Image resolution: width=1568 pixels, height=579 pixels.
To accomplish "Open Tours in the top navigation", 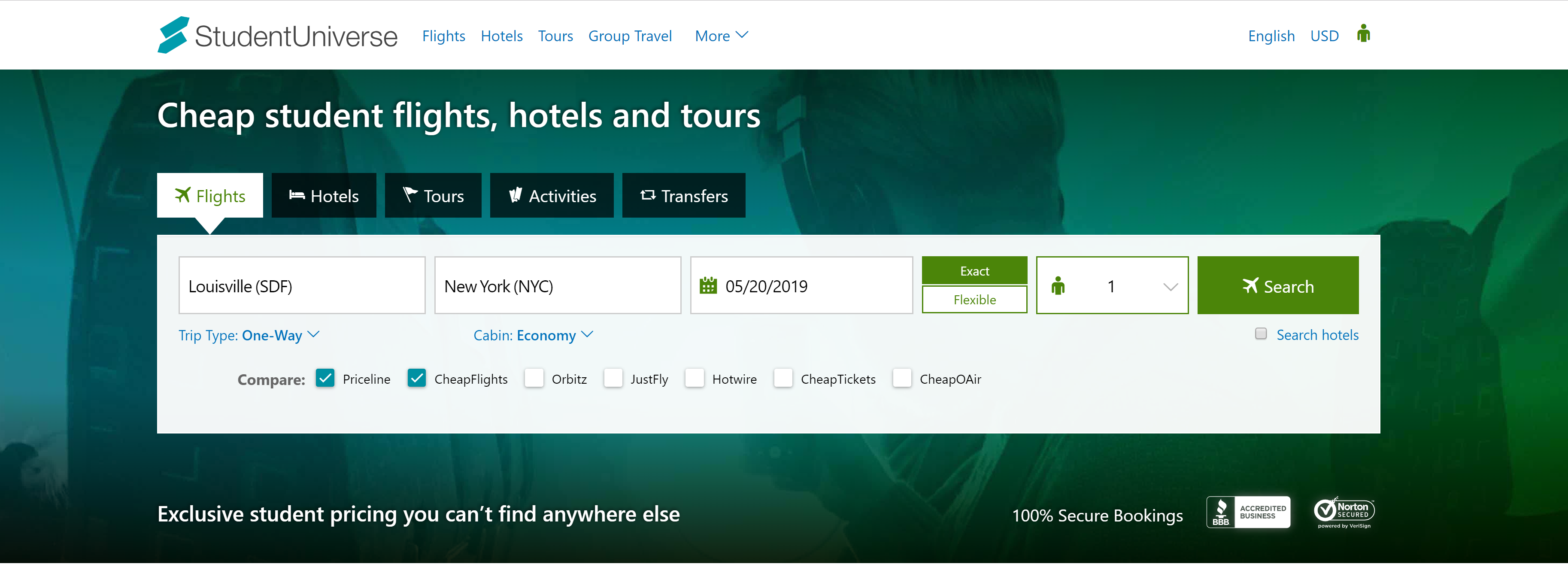I will [x=555, y=36].
